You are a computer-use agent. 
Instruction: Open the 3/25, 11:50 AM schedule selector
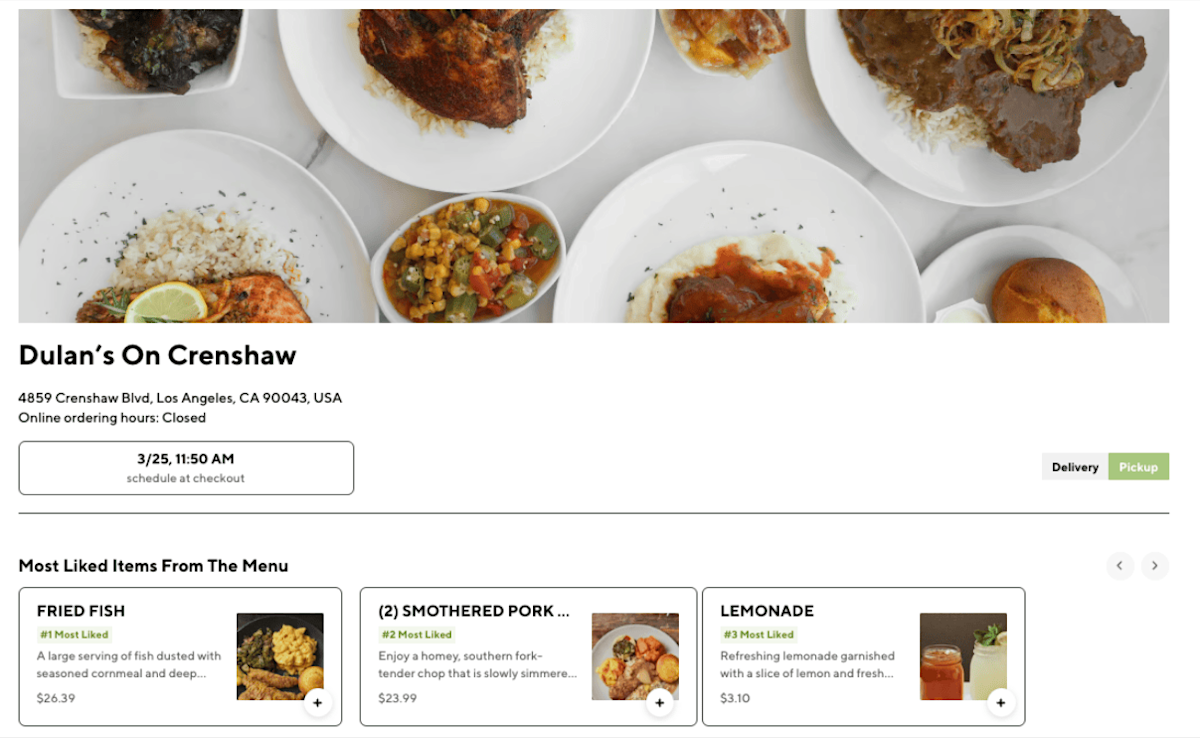(x=186, y=468)
